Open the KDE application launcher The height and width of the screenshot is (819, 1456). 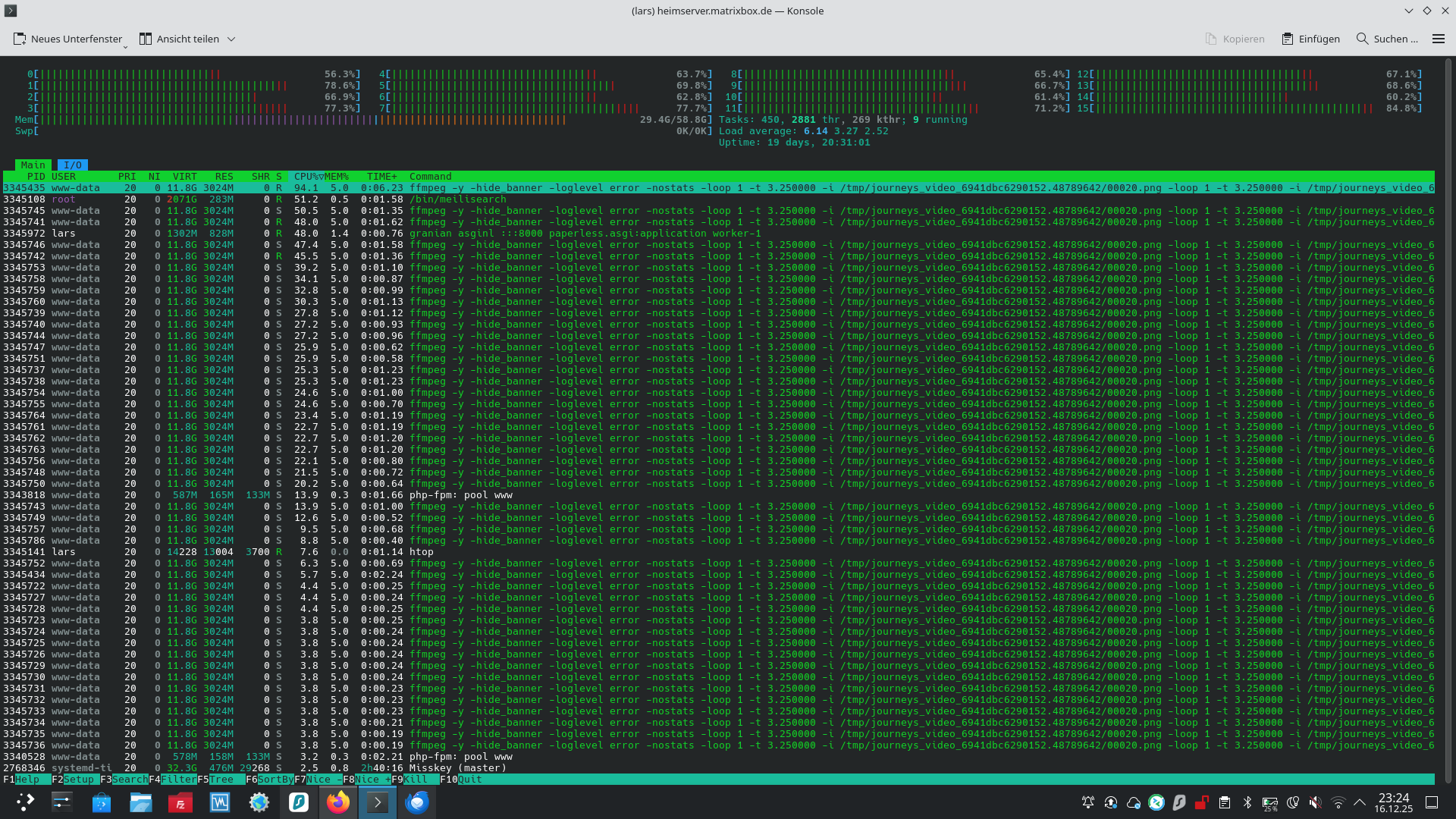point(25,802)
